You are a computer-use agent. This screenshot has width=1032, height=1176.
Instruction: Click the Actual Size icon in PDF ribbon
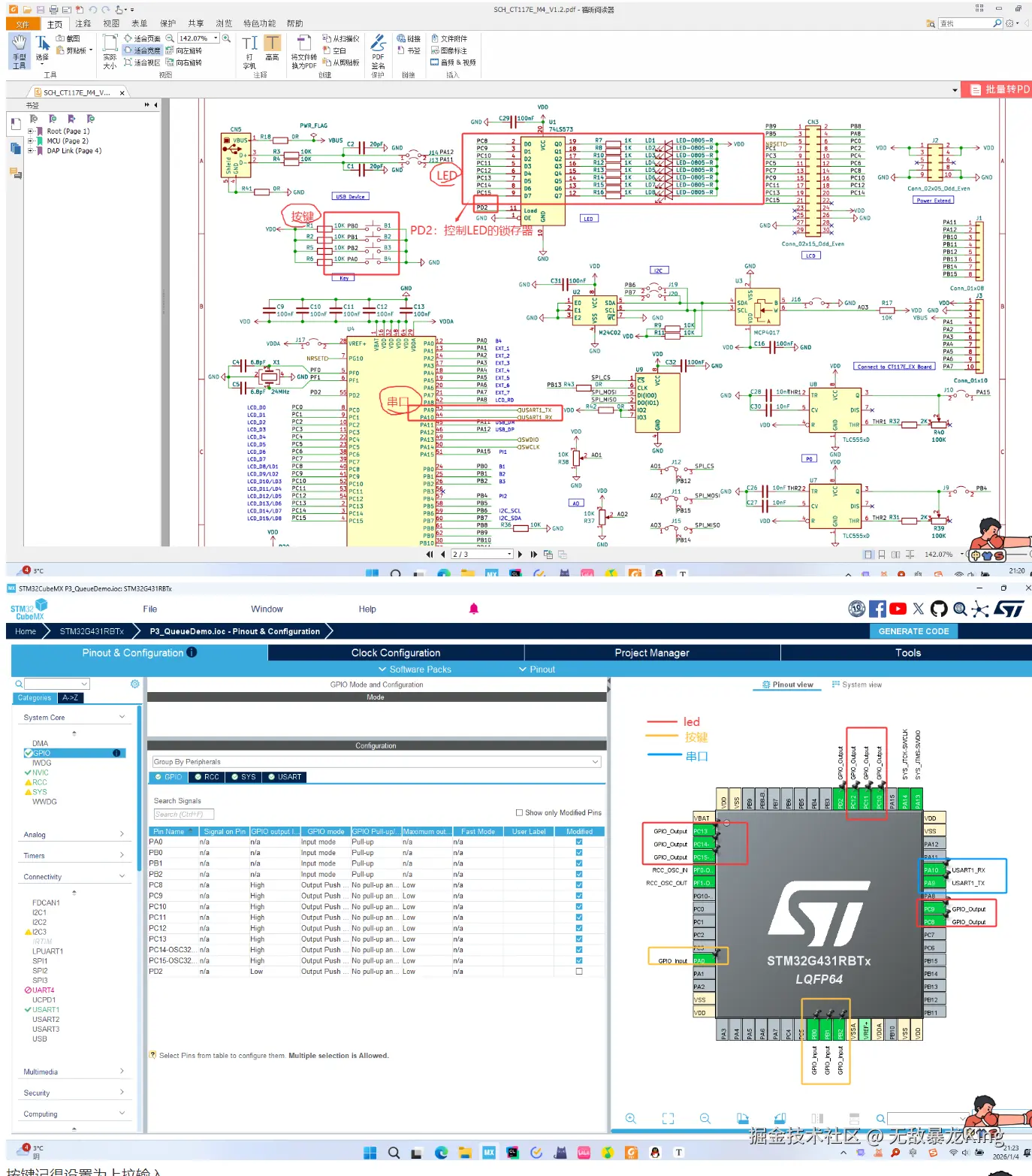(110, 51)
